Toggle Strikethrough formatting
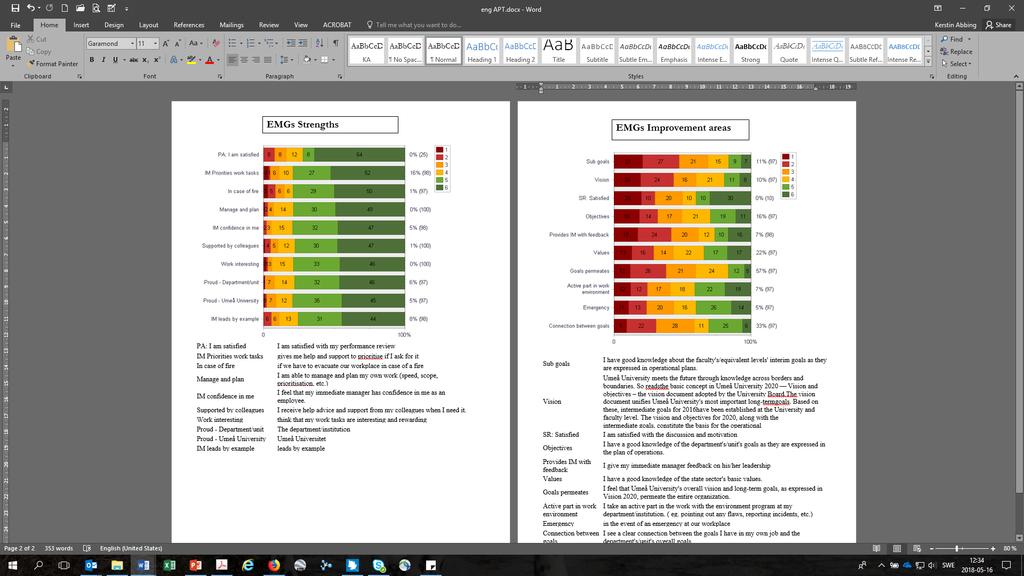Viewport: 1024px width, 576px height. pos(133,60)
